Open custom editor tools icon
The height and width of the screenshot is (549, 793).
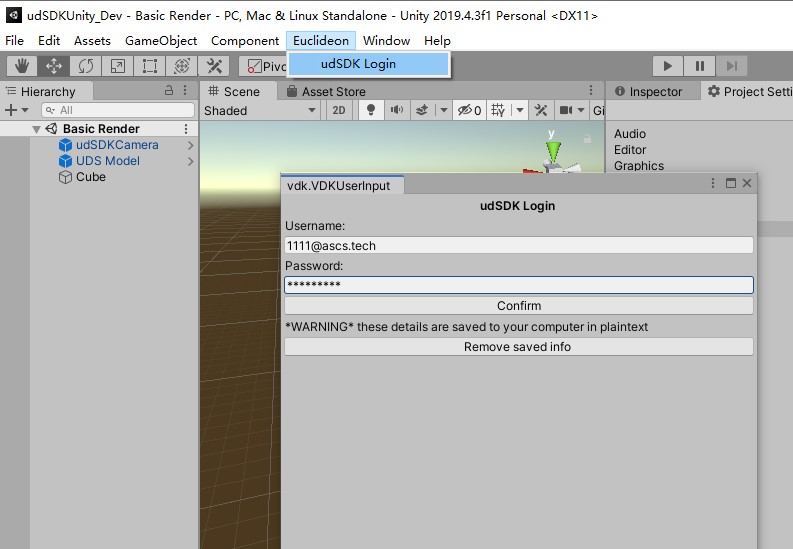pos(214,66)
